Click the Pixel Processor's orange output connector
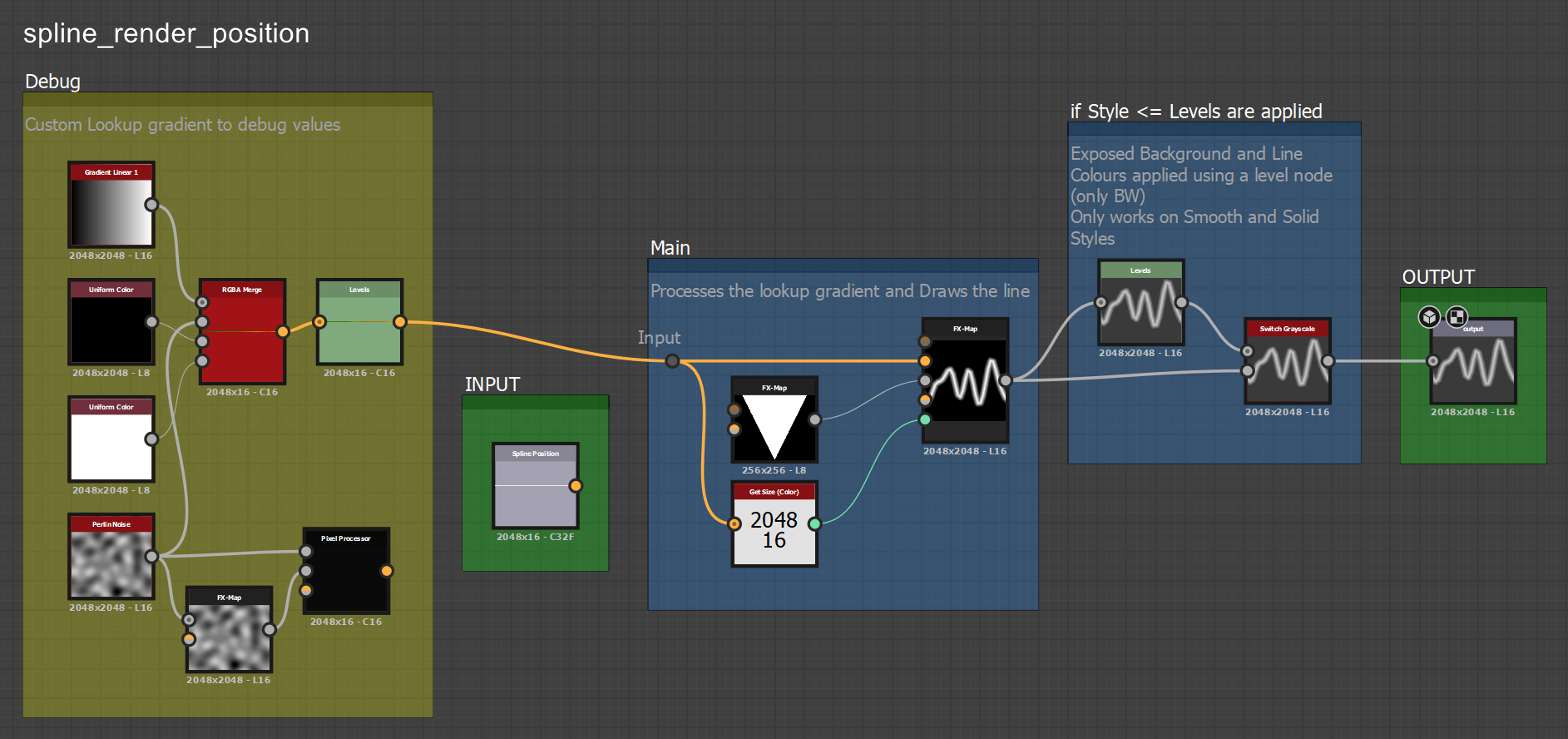Image resolution: width=1568 pixels, height=739 pixels. (x=387, y=571)
